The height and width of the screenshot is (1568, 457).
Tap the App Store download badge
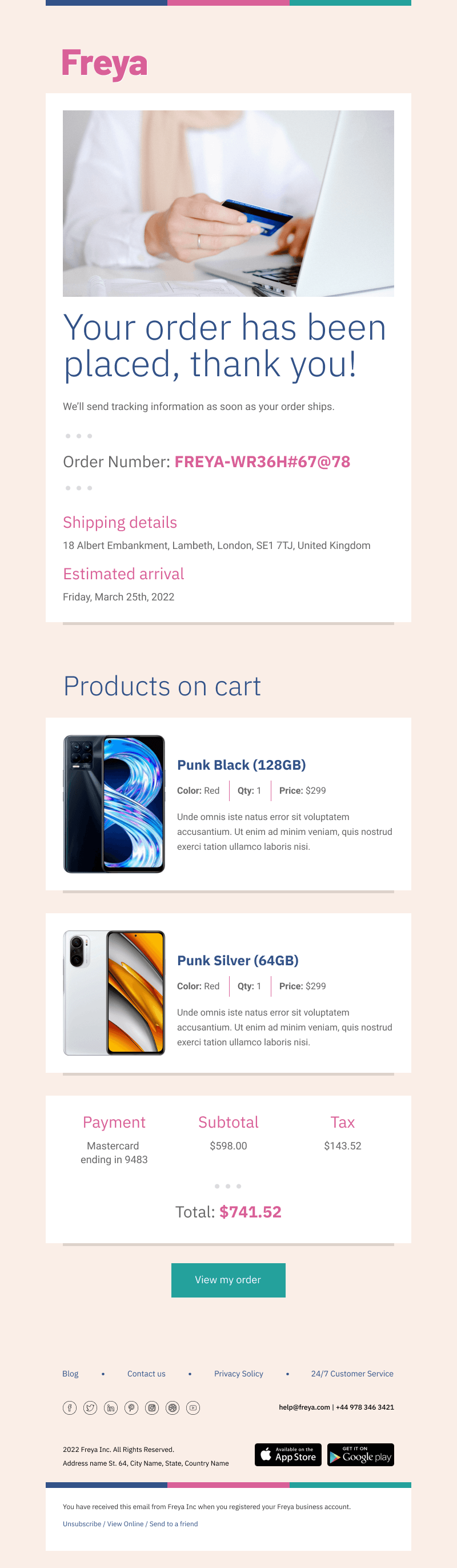coord(288,1454)
